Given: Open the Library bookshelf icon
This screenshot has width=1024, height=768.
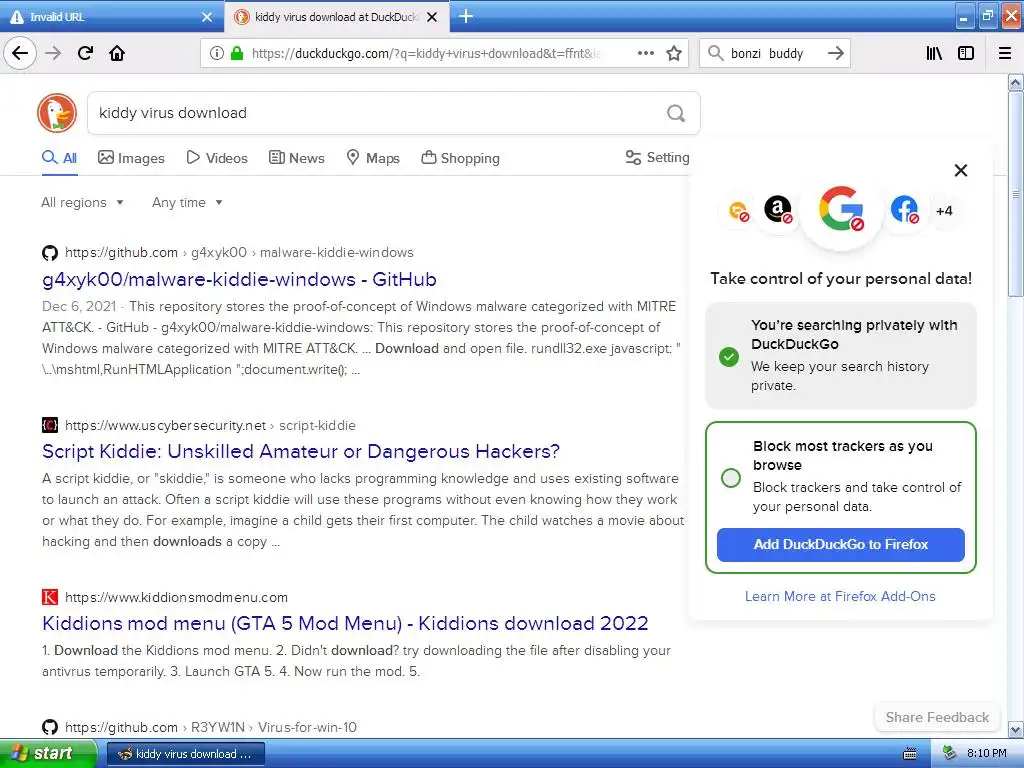Looking at the screenshot, I should 934,53.
